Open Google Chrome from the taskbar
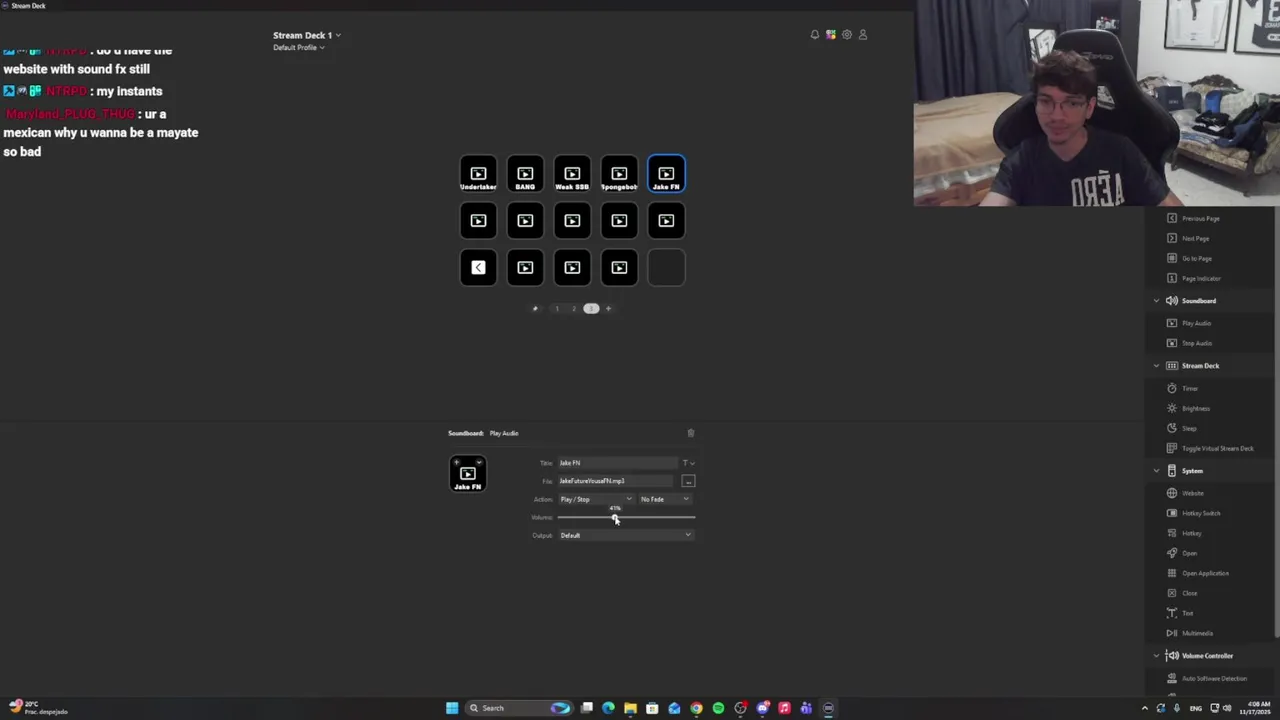1280x720 pixels. click(696, 708)
